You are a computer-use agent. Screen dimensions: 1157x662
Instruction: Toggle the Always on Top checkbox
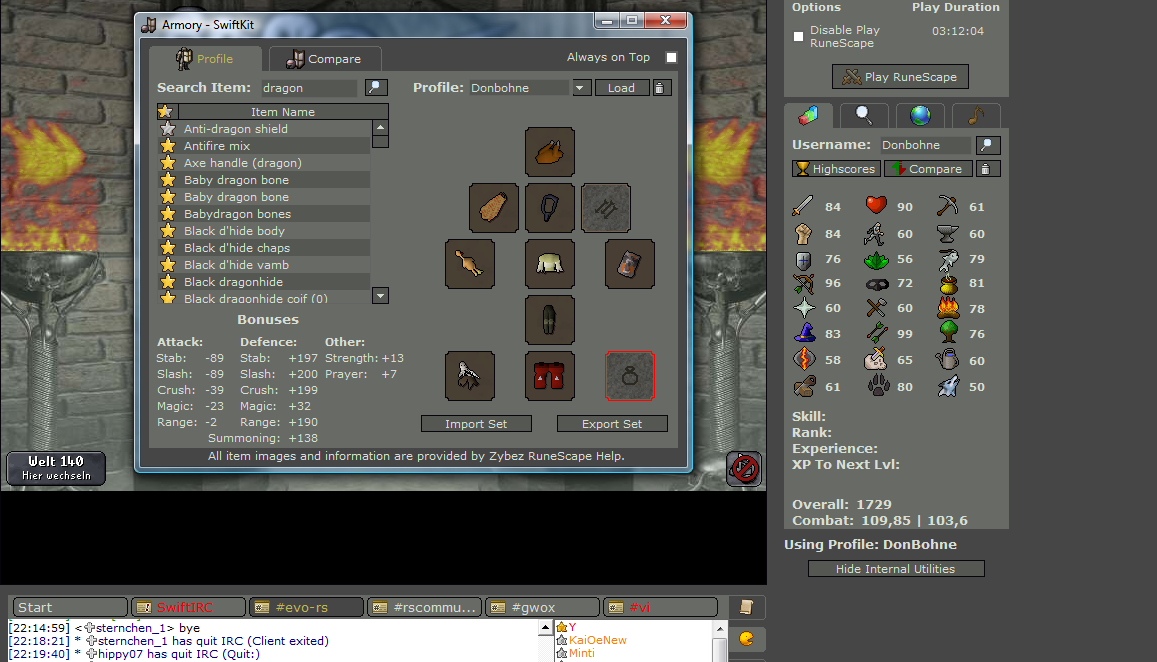[671, 58]
